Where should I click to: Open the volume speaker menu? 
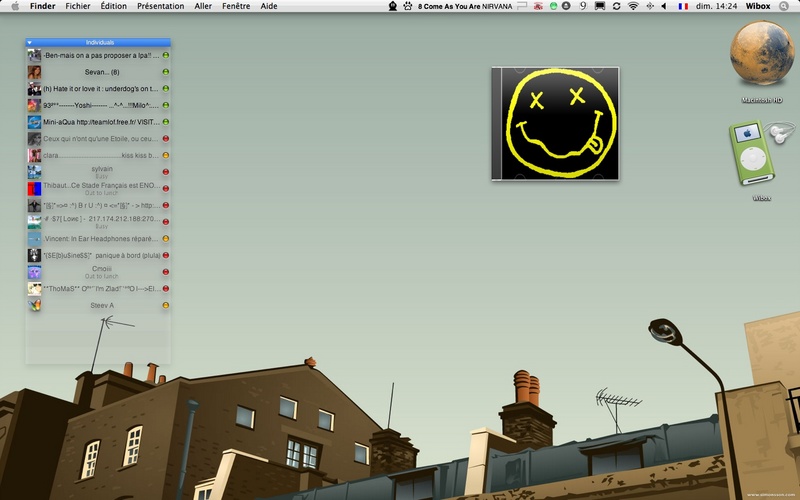tap(664, 6)
